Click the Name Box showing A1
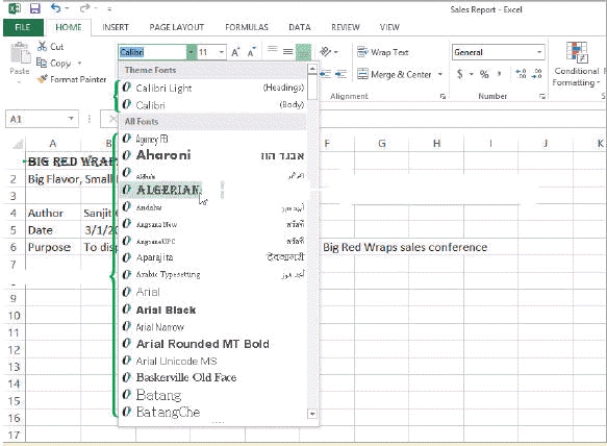Viewport: 607px width, 446px height. tap(36, 119)
